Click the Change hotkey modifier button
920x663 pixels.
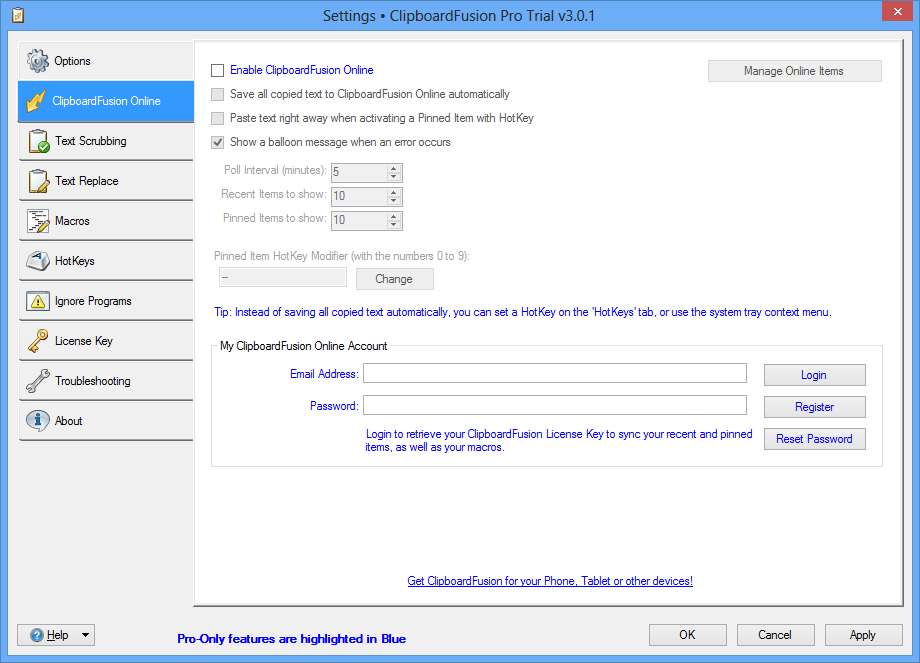click(394, 279)
